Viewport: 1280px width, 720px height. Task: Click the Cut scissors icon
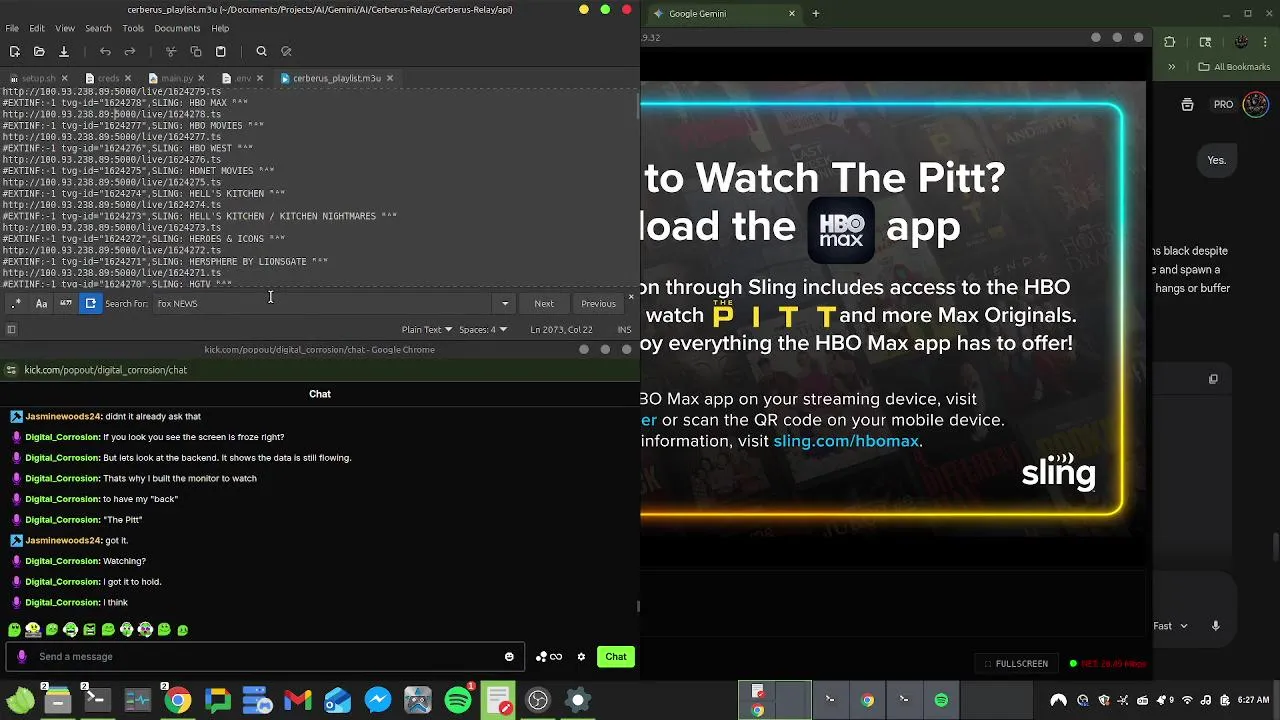[171, 51]
